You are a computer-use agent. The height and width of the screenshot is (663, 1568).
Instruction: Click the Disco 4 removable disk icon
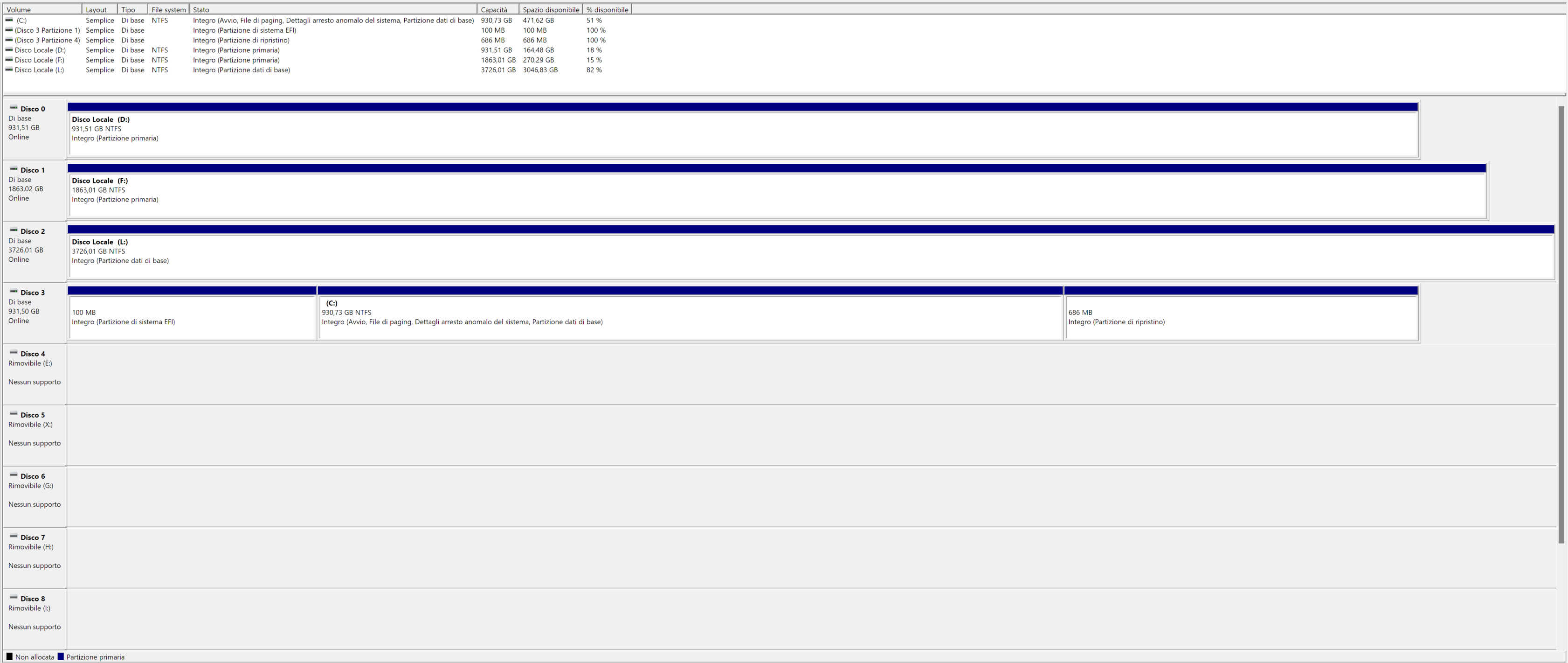click(x=14, y=353)
